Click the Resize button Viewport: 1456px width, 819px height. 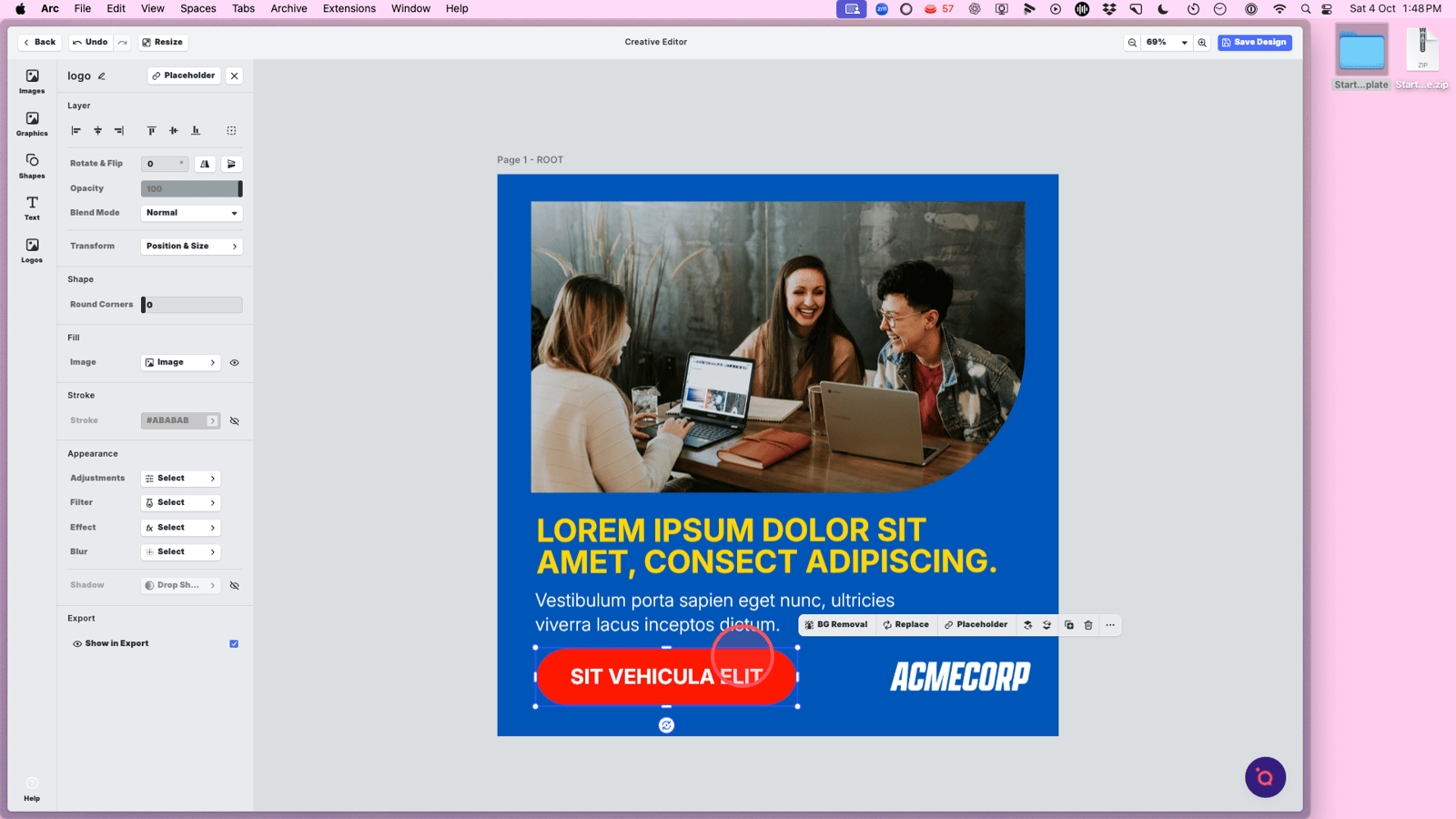click(x=163, y=43)
